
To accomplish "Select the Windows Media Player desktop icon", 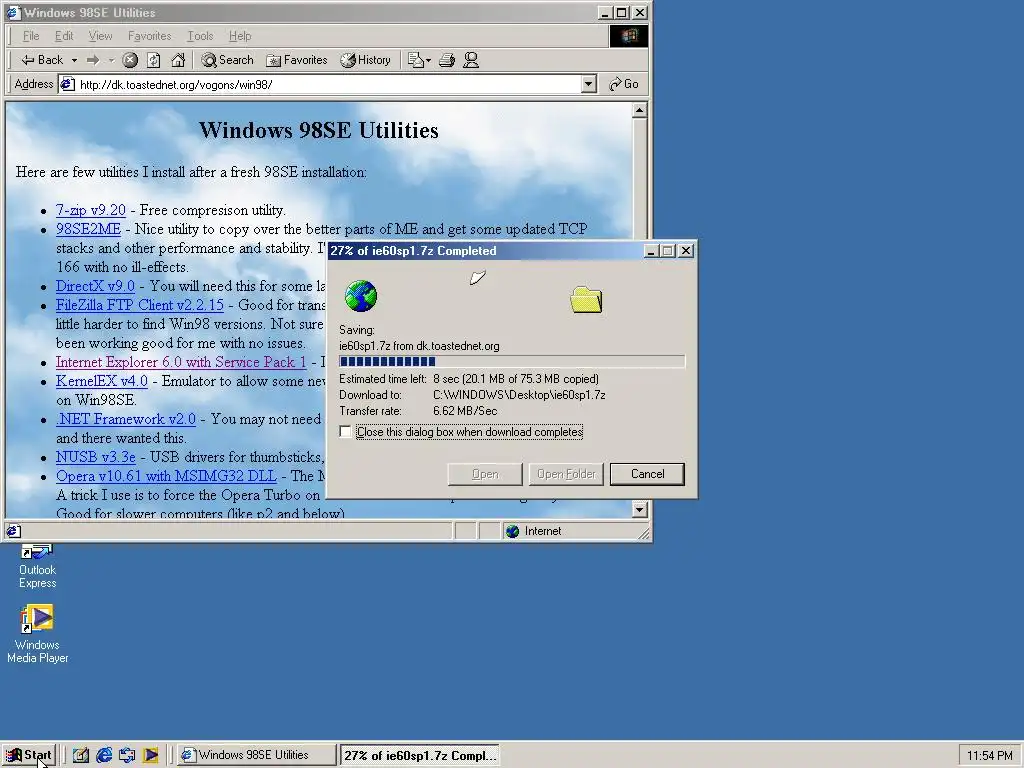I will [x=37, y=633].
